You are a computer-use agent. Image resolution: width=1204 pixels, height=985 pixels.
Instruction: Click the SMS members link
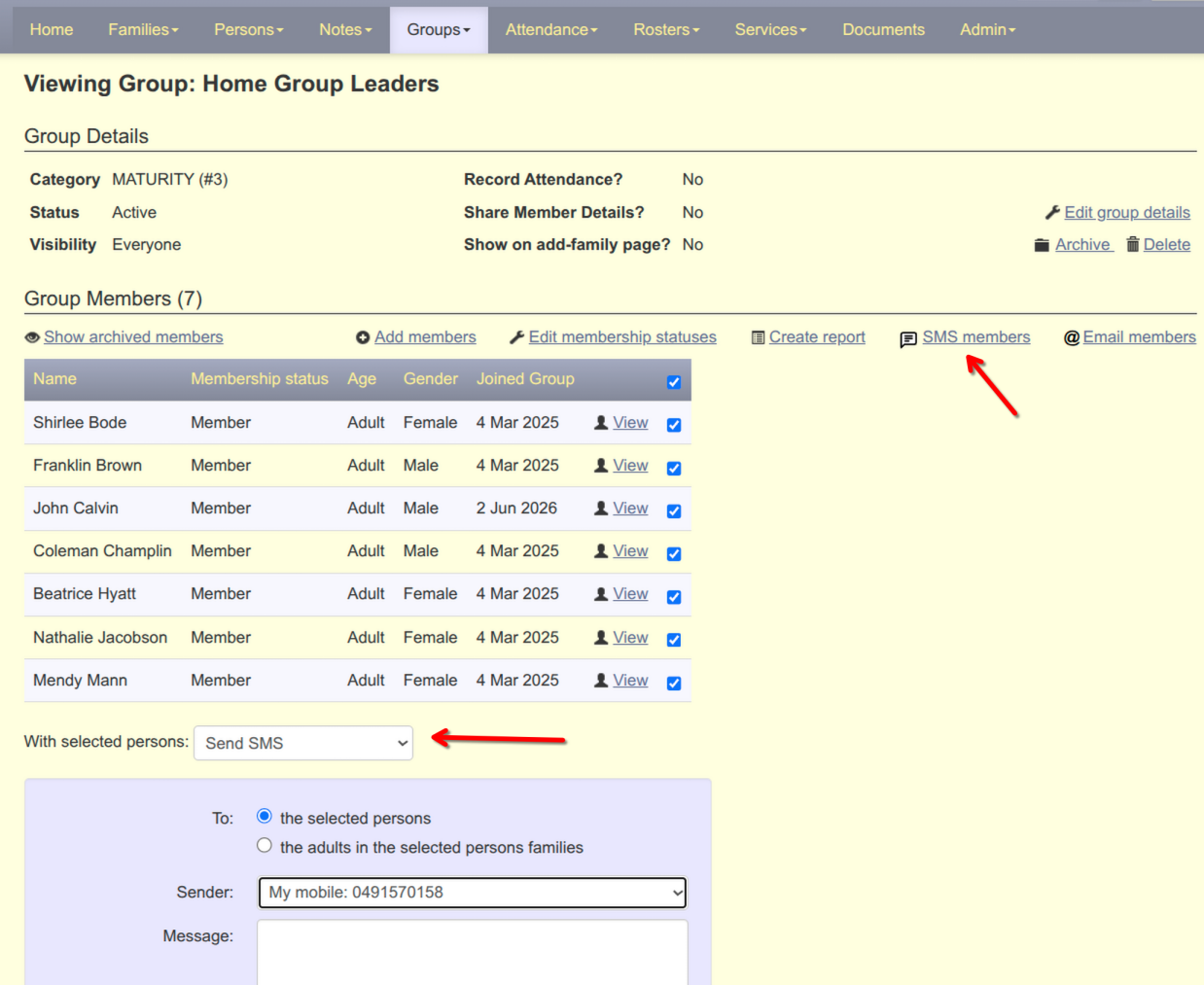(976, 337)
